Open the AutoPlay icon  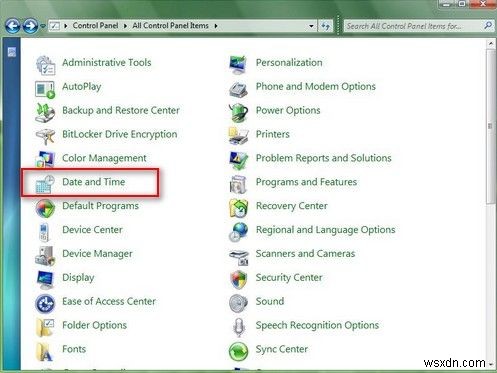point(45,89)
